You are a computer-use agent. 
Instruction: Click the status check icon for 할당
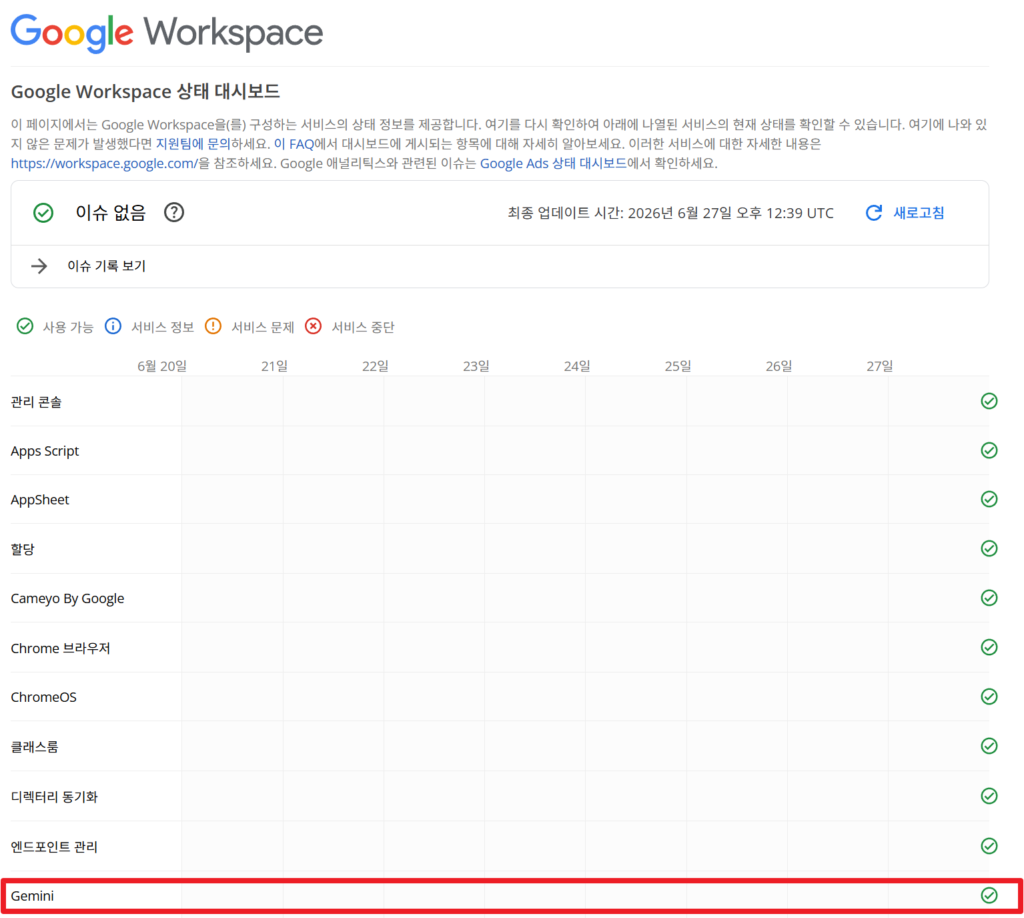(x=989, y=548)
